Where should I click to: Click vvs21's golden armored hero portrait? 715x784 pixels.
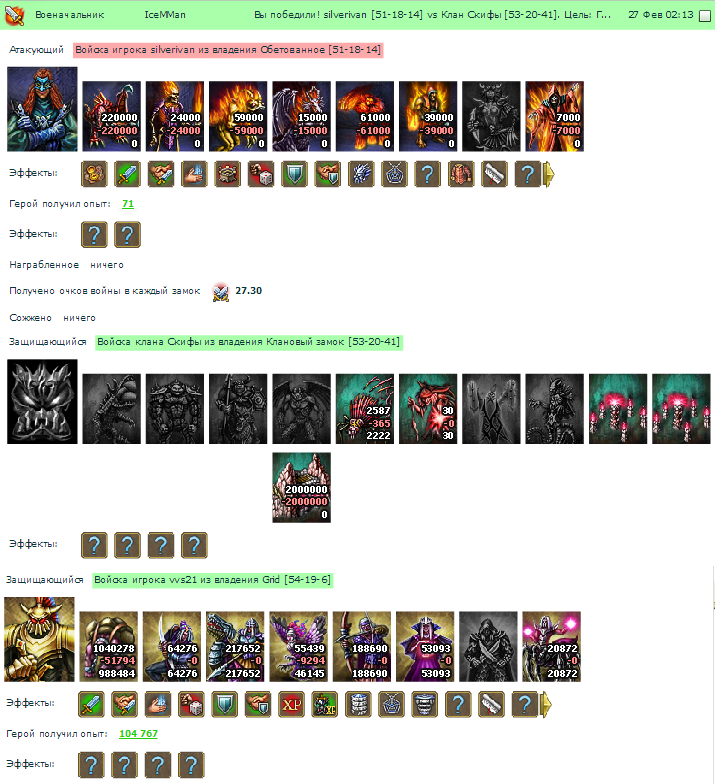[40, 639]
